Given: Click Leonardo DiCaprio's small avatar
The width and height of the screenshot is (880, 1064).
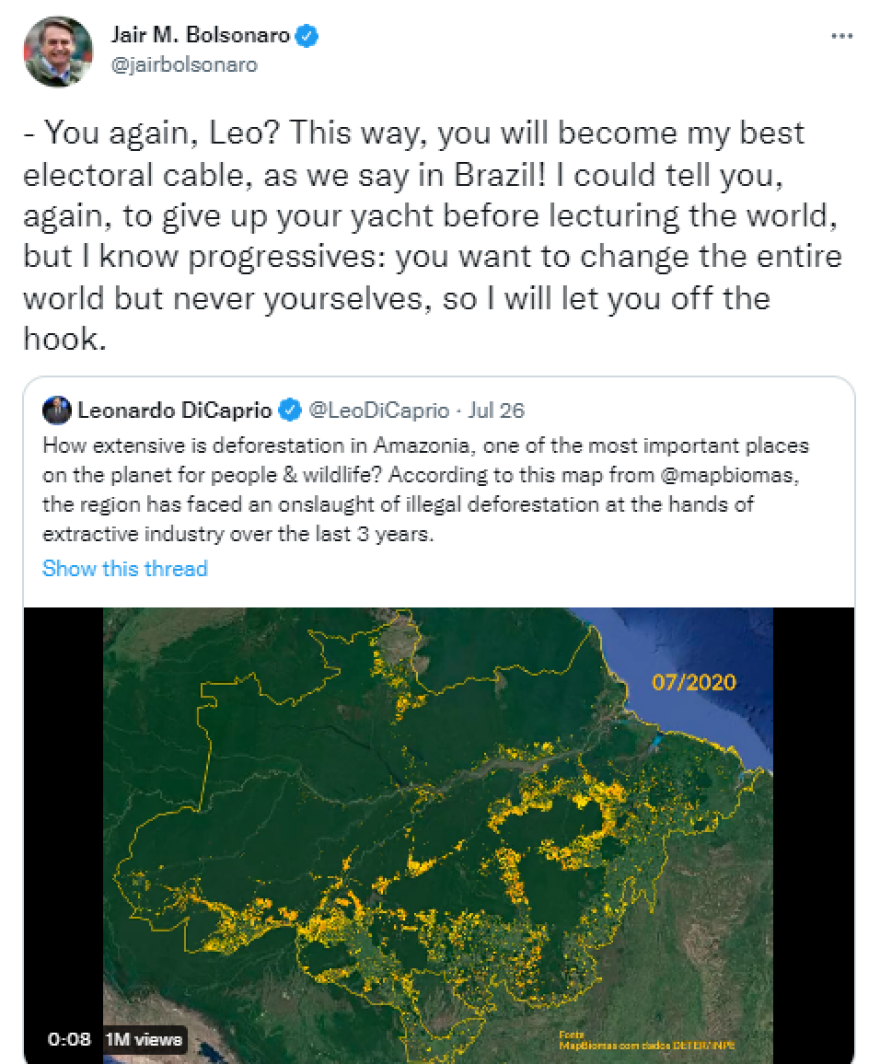Looking at the screenshot, I should [x=57, y=410].
